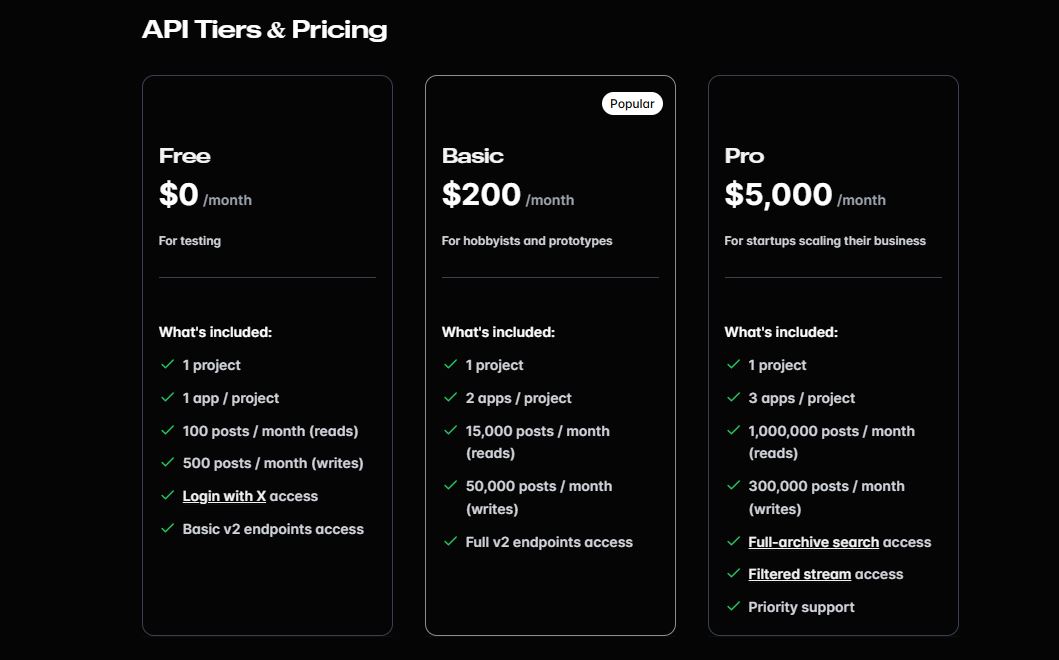
Task: Click the 'Popular' badge on the Basic card
Action: (632, 103)
